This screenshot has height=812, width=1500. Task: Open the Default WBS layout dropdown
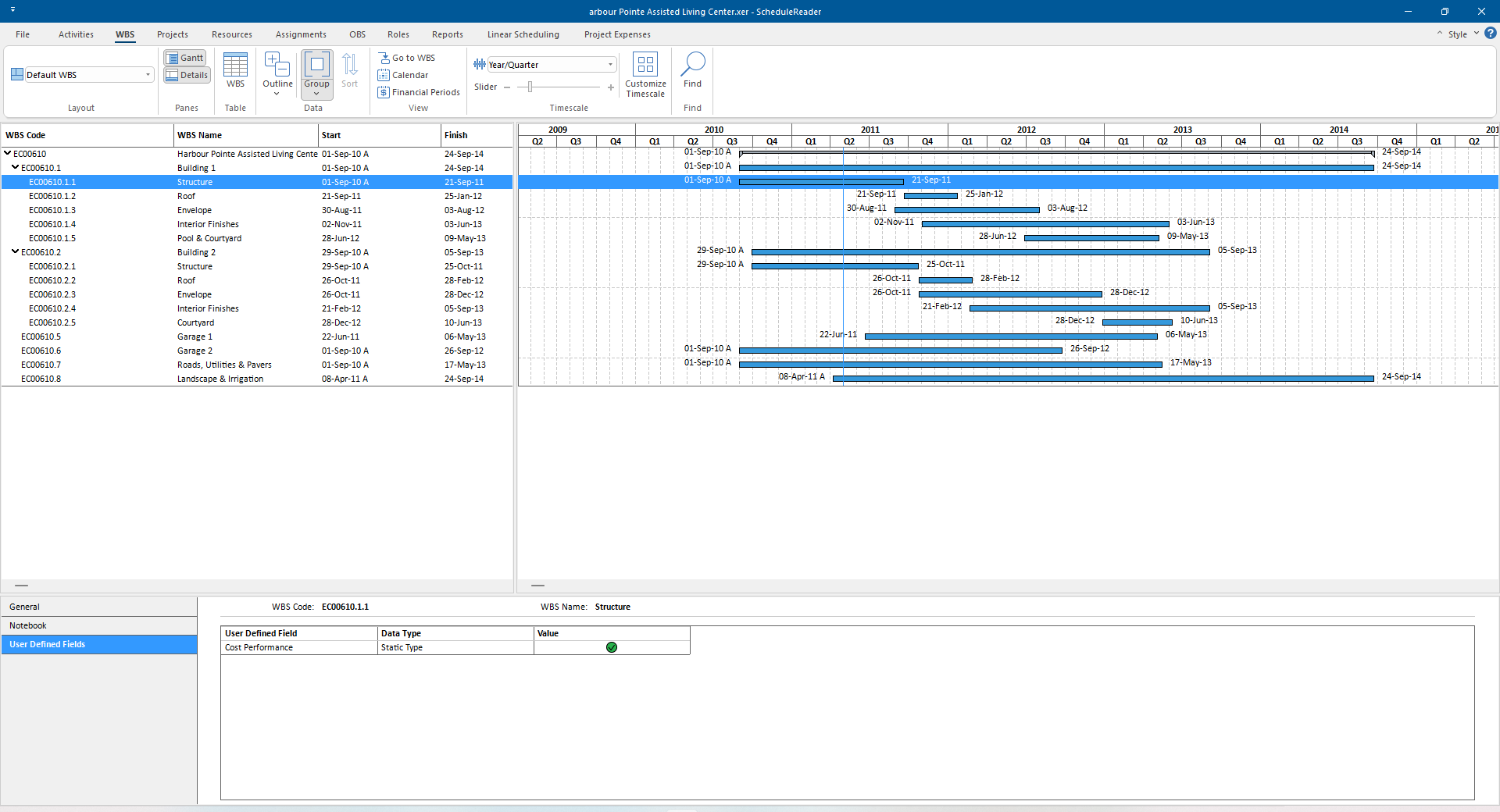148,75
